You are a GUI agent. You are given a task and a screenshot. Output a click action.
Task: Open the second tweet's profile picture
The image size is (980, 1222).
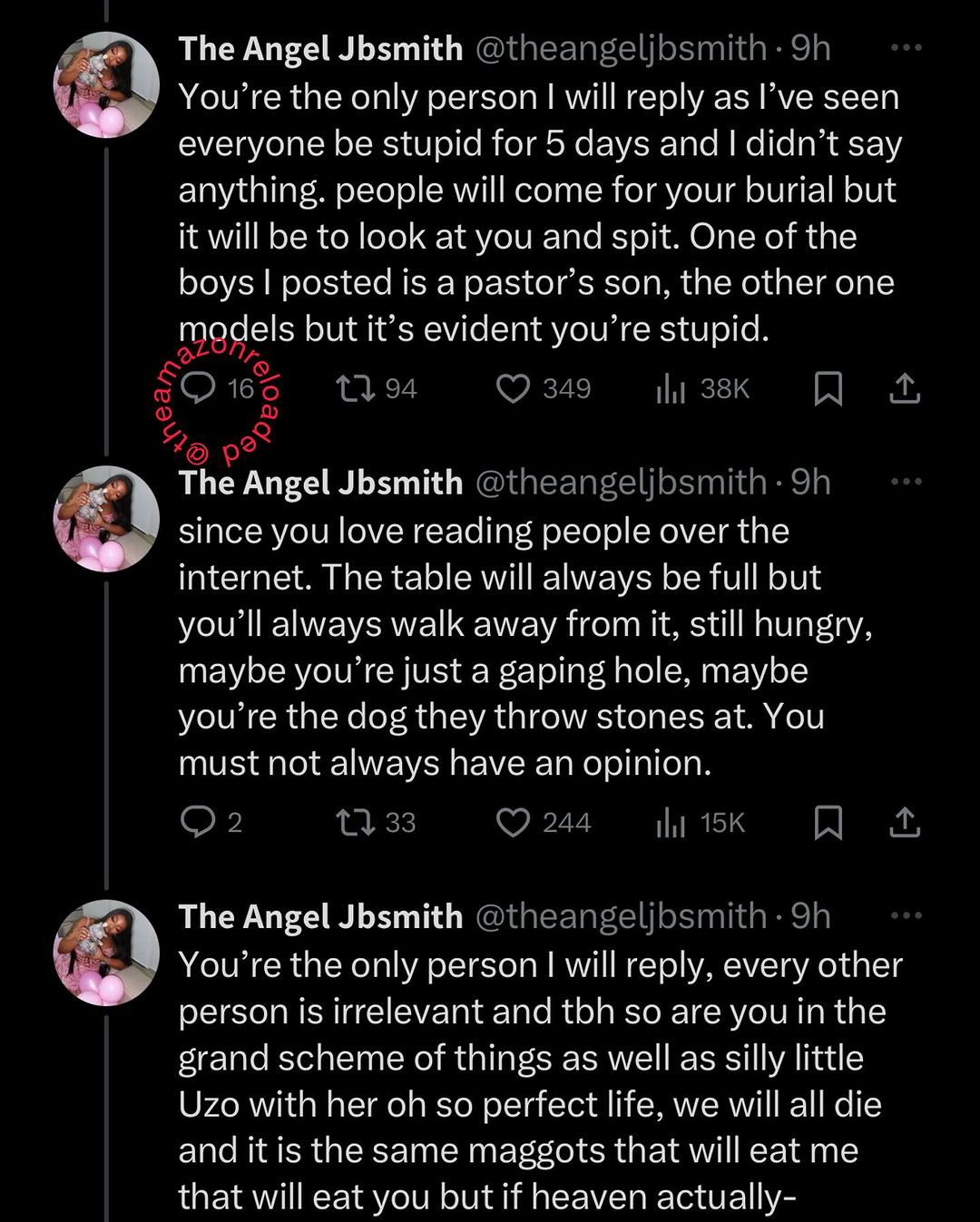107,518
